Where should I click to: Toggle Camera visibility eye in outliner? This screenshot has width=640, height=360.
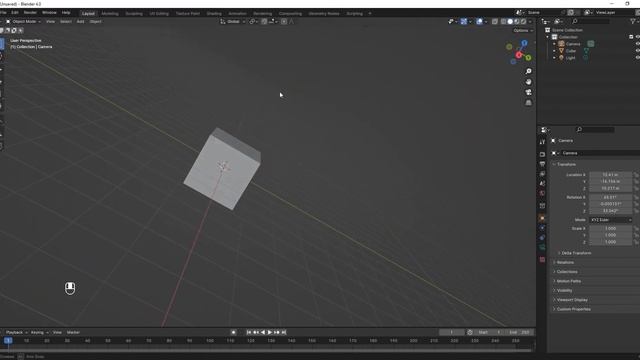(x=638, y=44)
